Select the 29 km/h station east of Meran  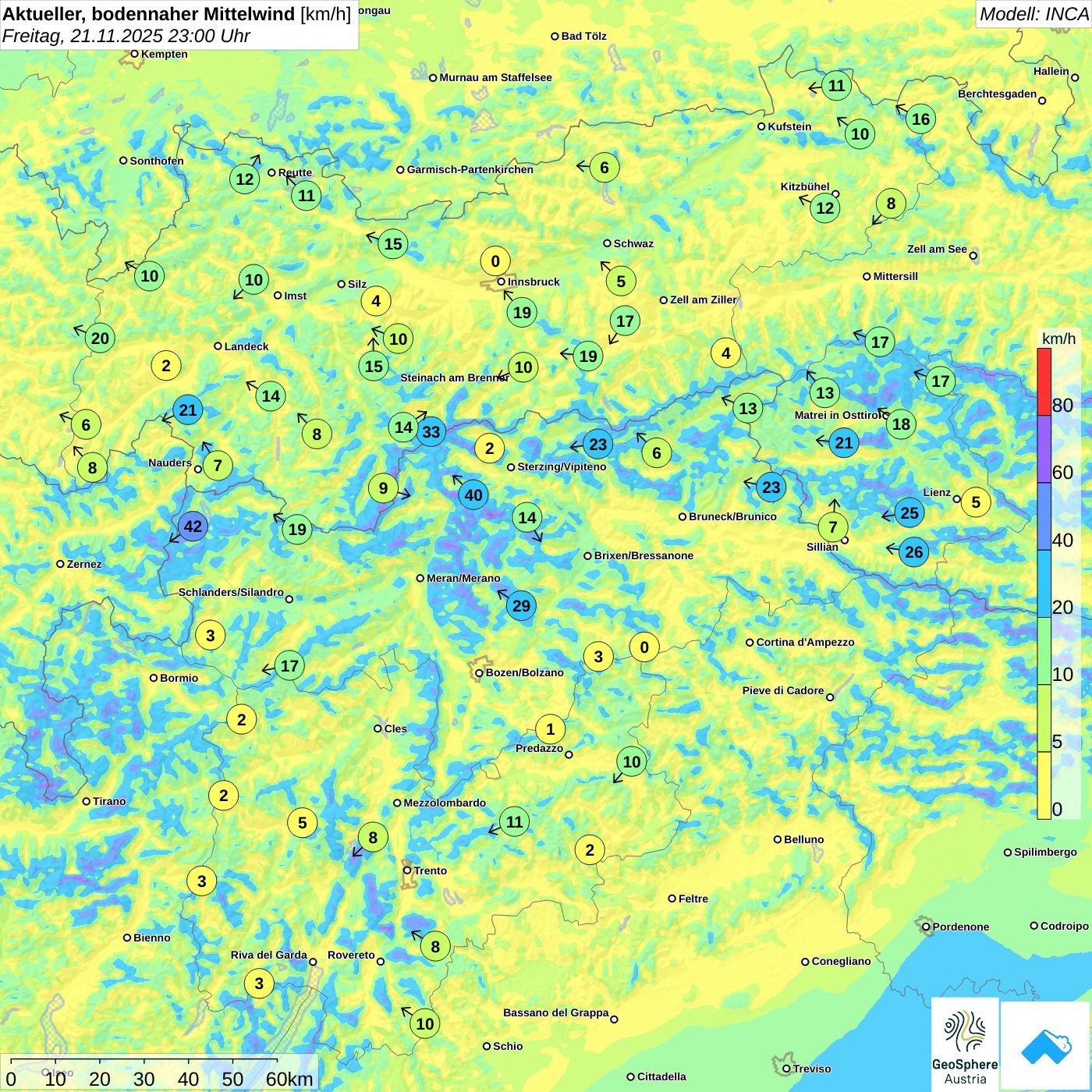tap(521, 605)
